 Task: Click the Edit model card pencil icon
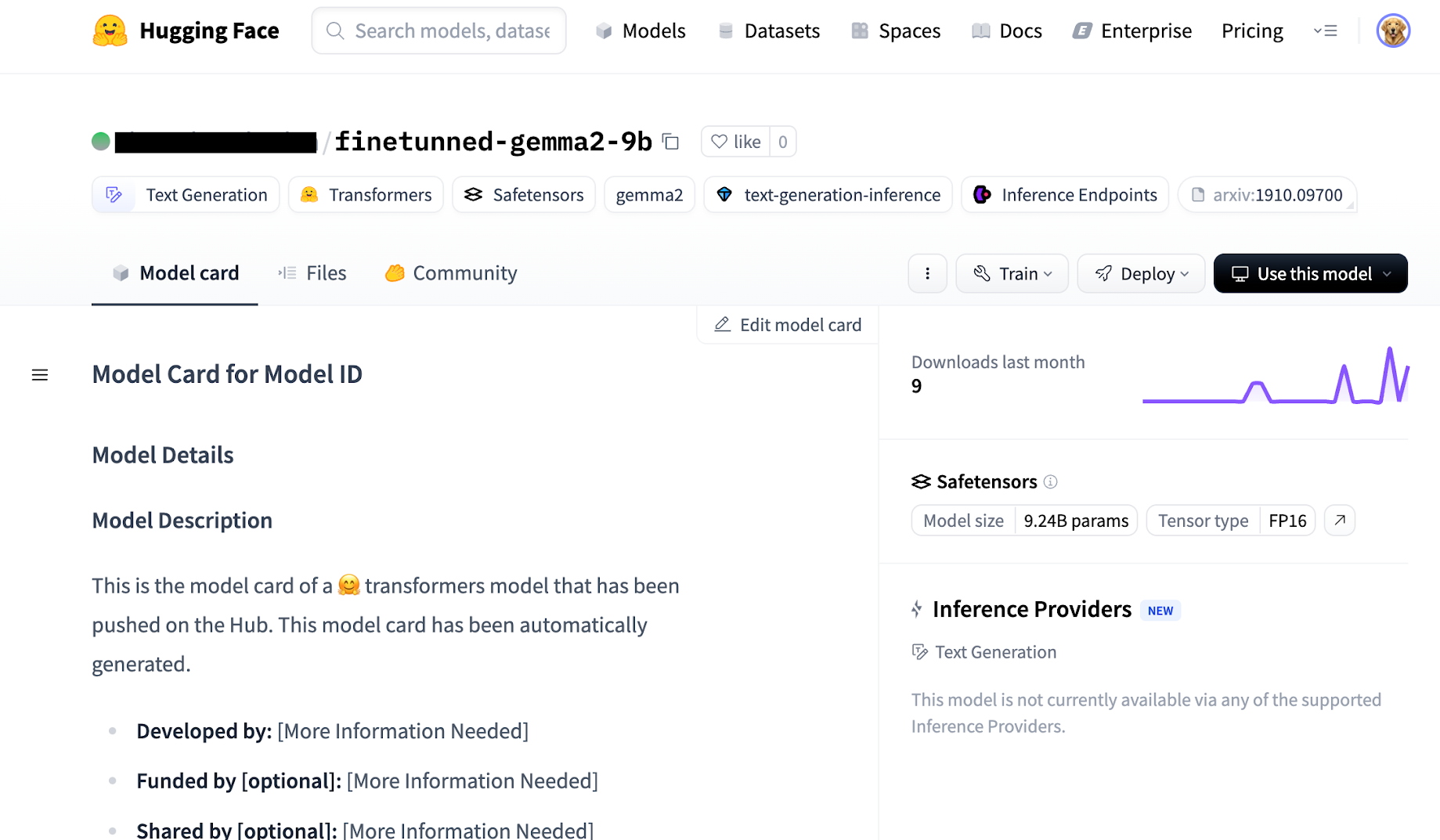click(722, 324)
